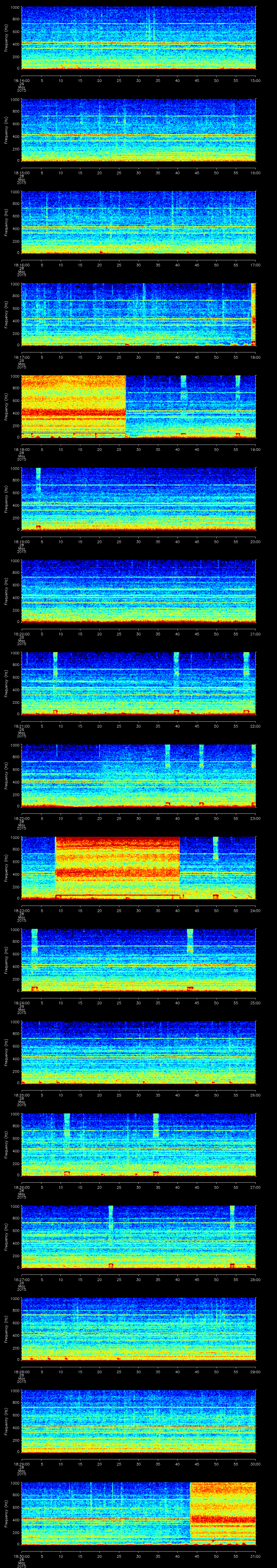Screen dimensions: 277x1568
Task: Select the spectrogram panel beginning at 18:22:00
Action: [x=139, y=775]
